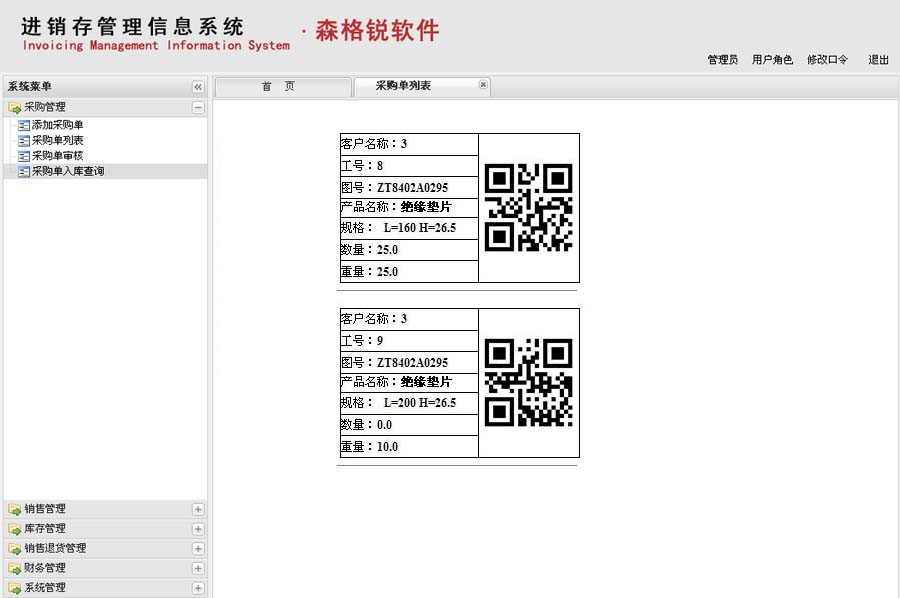
Task: Click the icon beside 添加采购单
Action: pos(24,126)
